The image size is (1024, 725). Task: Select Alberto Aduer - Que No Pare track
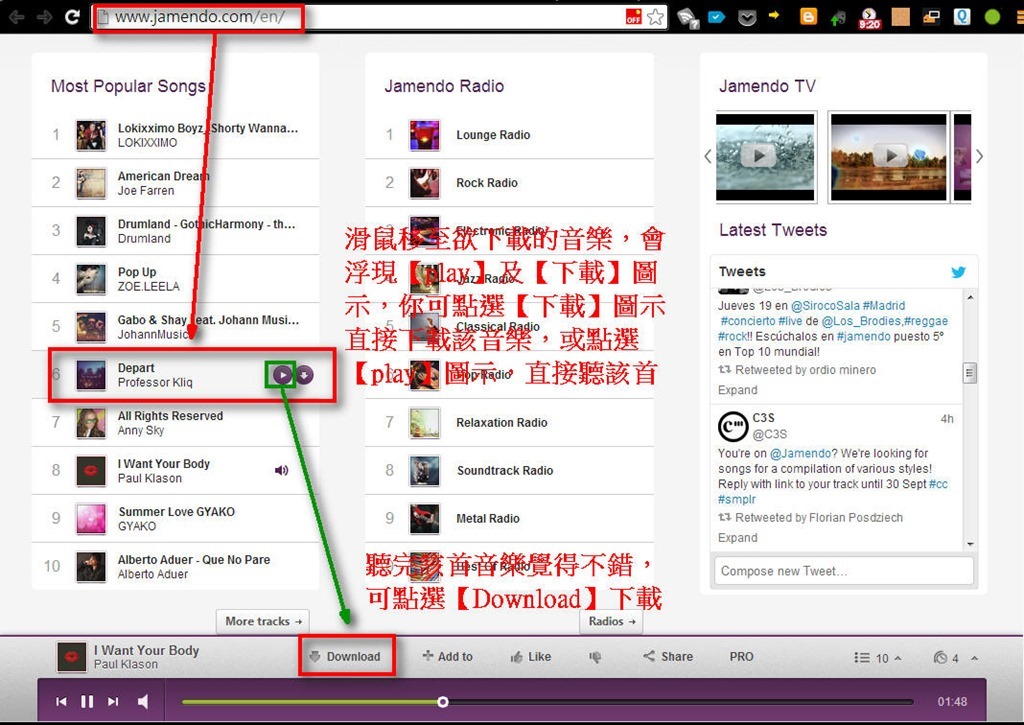coord(175,566)
